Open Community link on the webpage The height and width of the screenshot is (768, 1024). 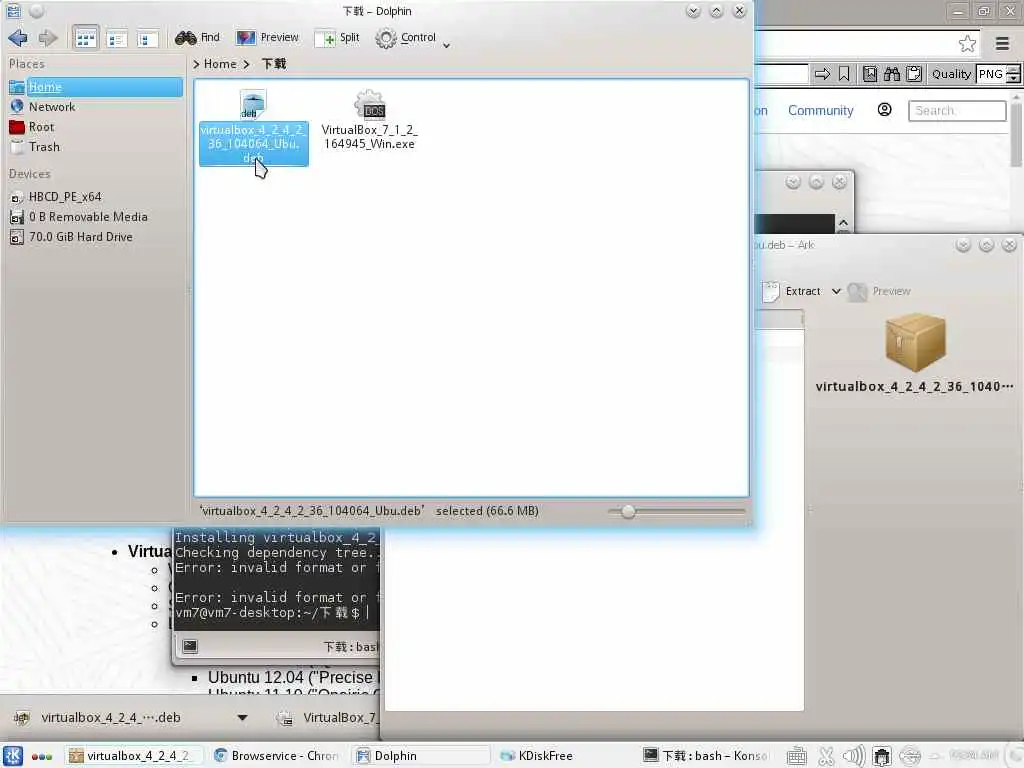click(x=820, y=110)
